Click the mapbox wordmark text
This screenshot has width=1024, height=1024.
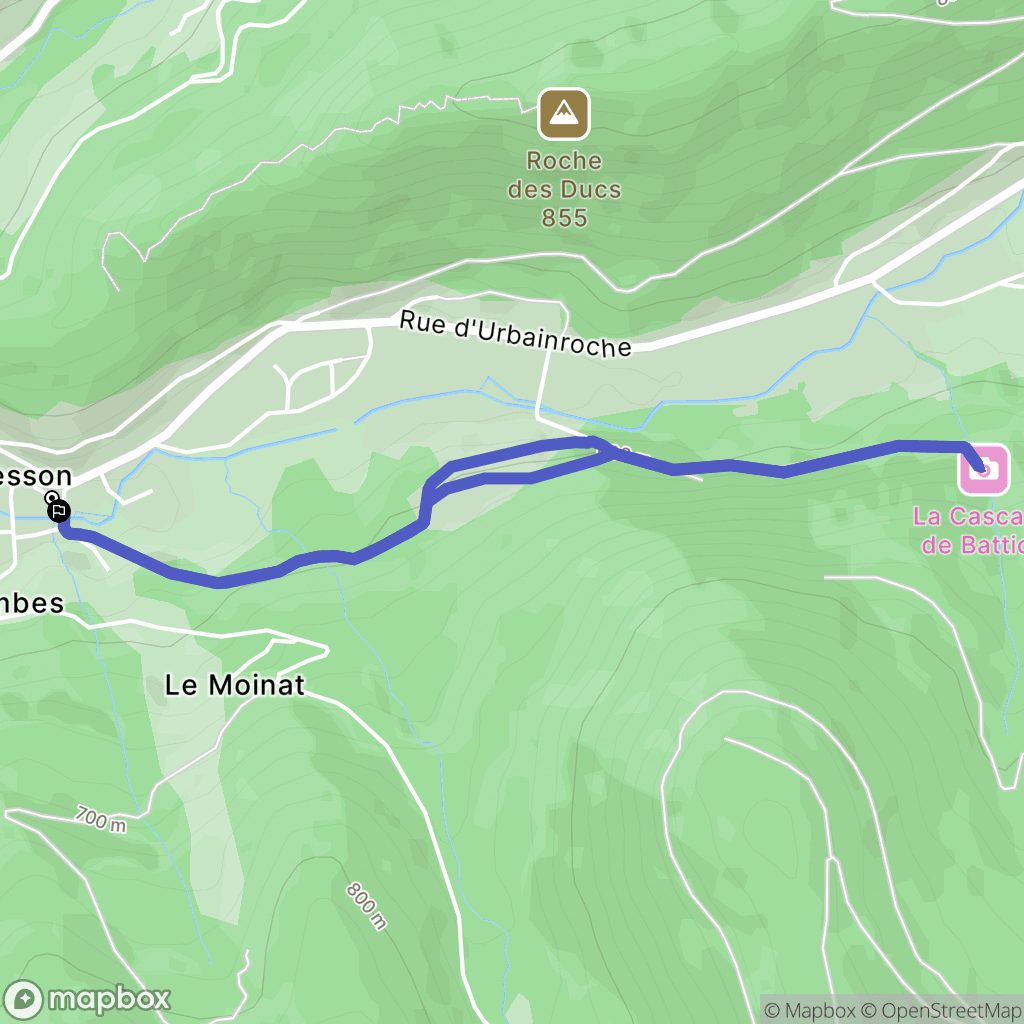point(109,1000)
